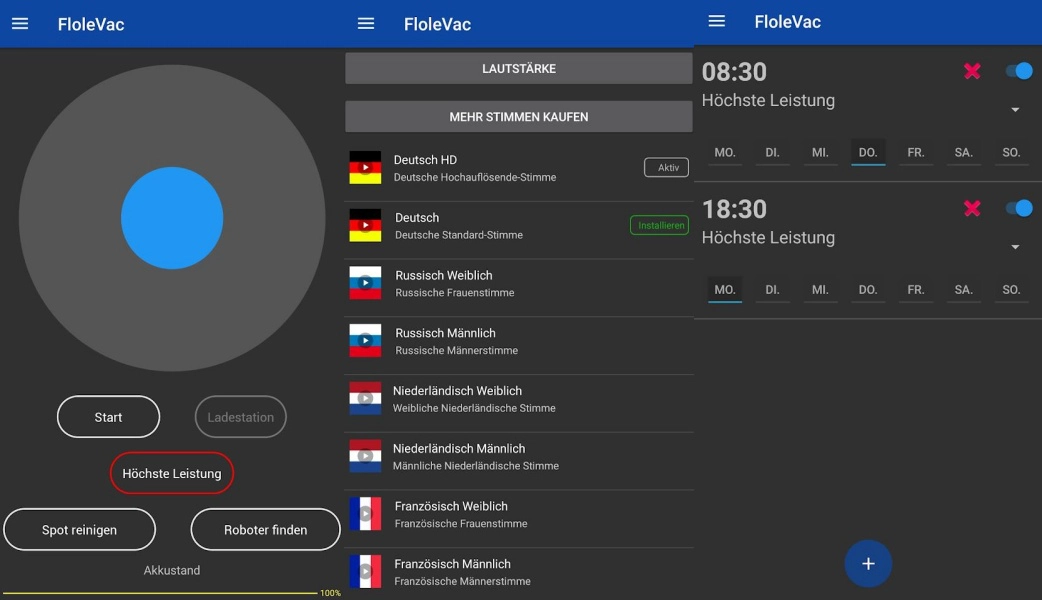1042x600 pixels.
Task: Play Französisch Weiblich voice sample flag icon
Action: pyautogui.click(x=365, y=514)
